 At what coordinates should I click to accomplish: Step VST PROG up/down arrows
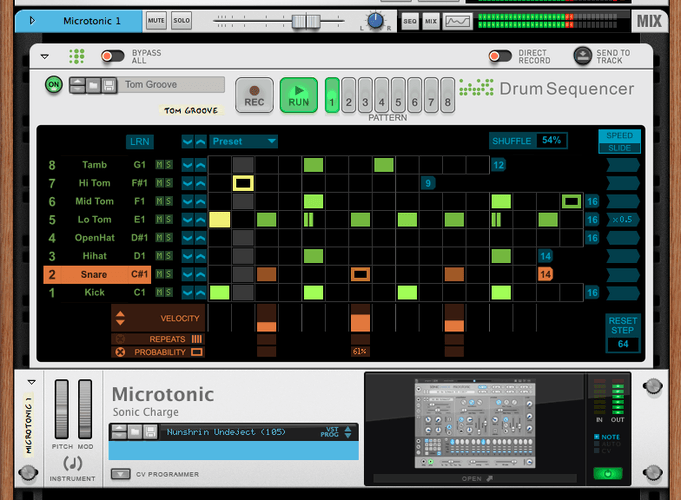tap(348, 432)
